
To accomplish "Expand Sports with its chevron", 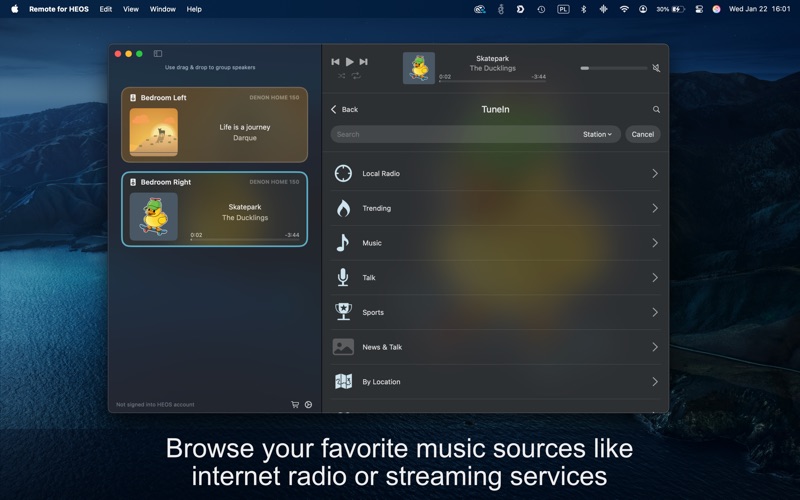I will tap(655, 312).
